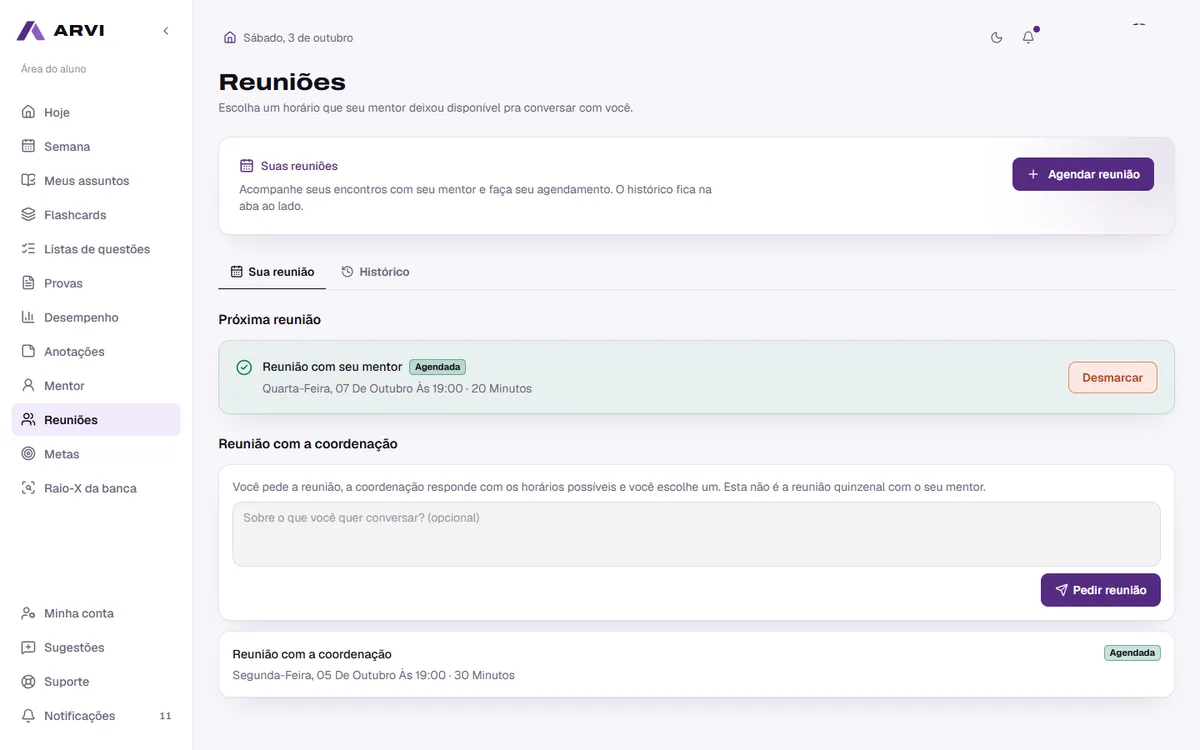This screenshot has width=1200, height=750.
Task: Collapse the sidebar with the chevron arrow
Action: click(166, 31)
